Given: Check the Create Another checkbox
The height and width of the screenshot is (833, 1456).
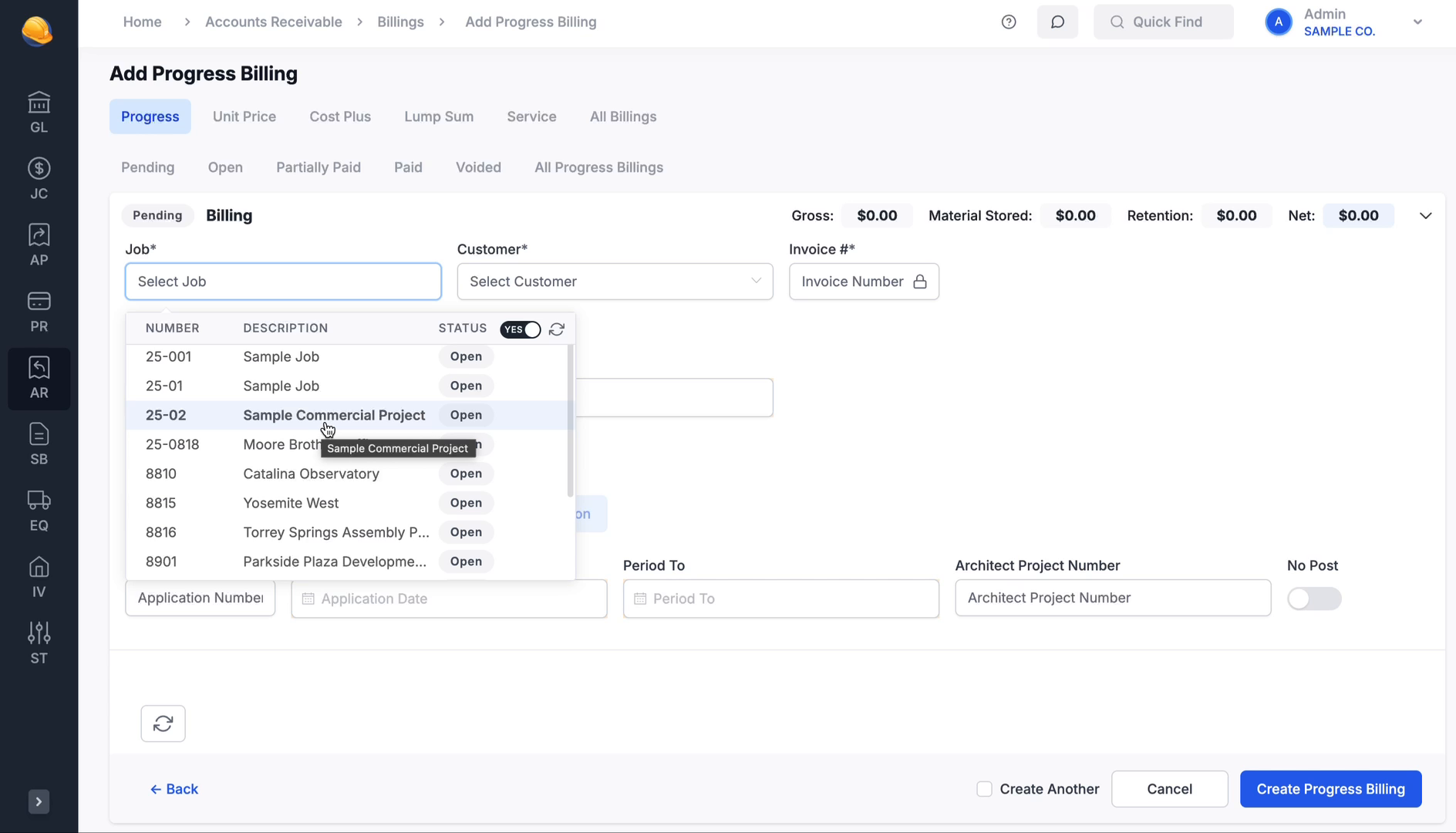Looking at the screenshot, I should tap(985, 789).
